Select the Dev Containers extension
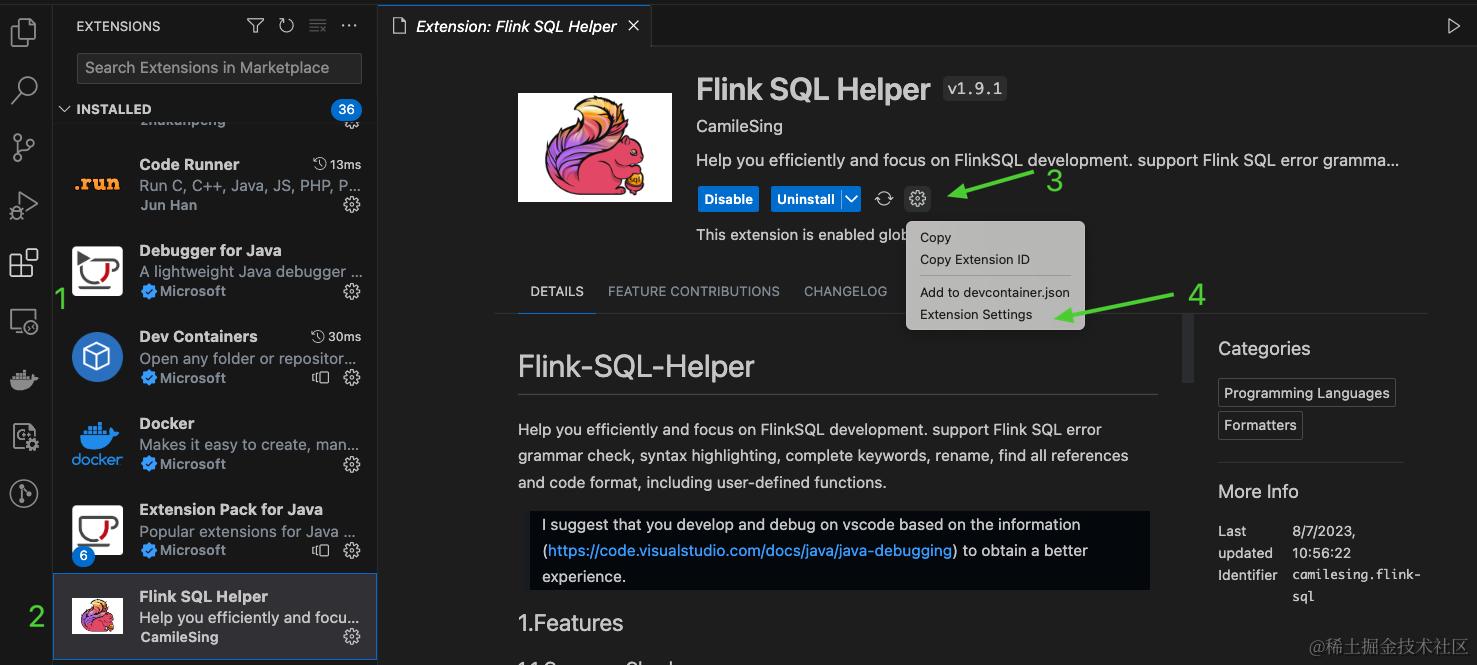This screenshot has height=665, width=1477. tap(215, 357)
